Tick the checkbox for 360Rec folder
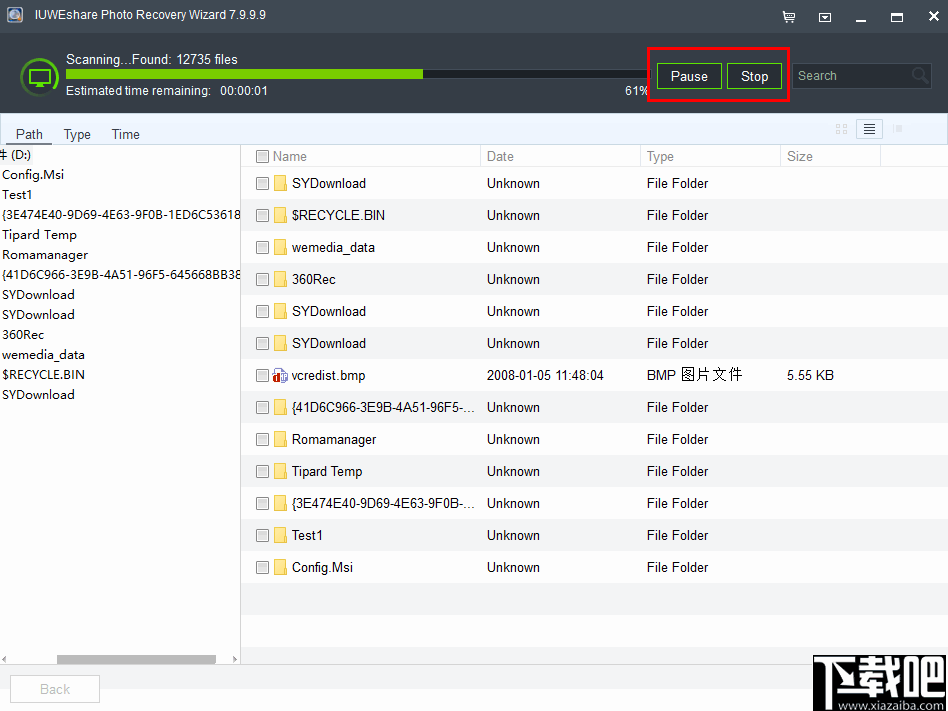The height and width of the screenshot is (711, 948). tap(261, 279)
